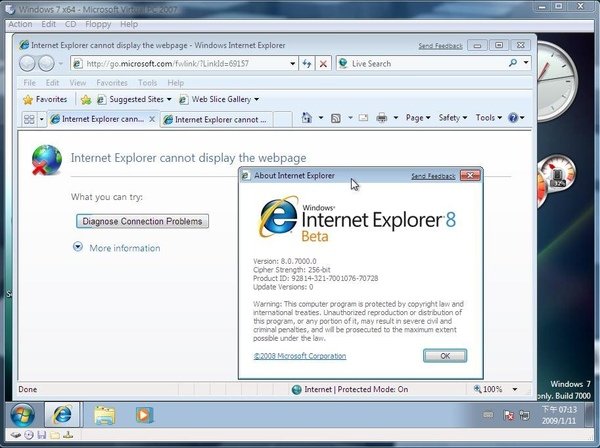Open the Favorites star button
Screen dimensions: 600x448
click(x=45, y=99)
